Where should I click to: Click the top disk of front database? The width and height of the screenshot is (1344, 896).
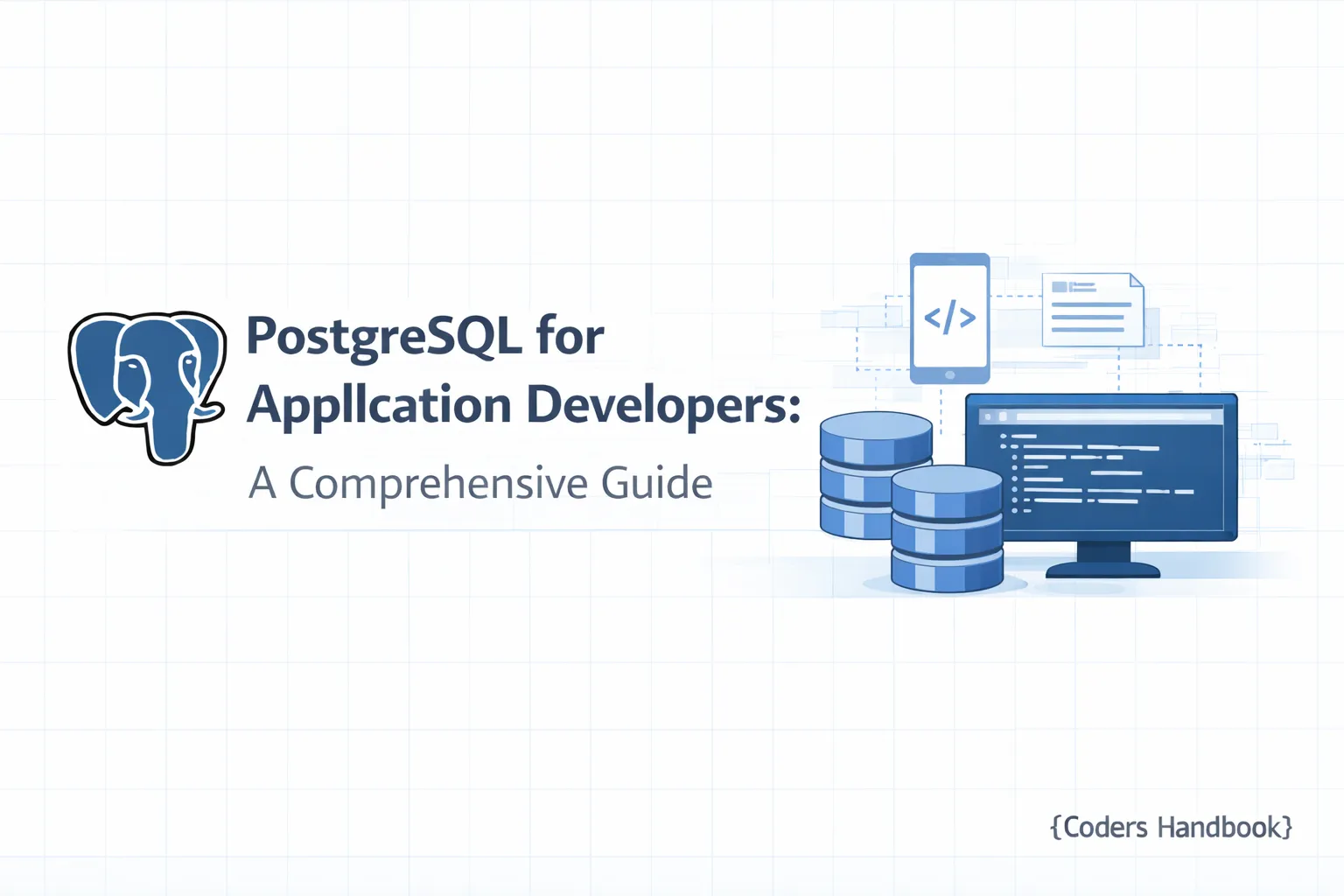pyautogui.click(x=947, y=484)
